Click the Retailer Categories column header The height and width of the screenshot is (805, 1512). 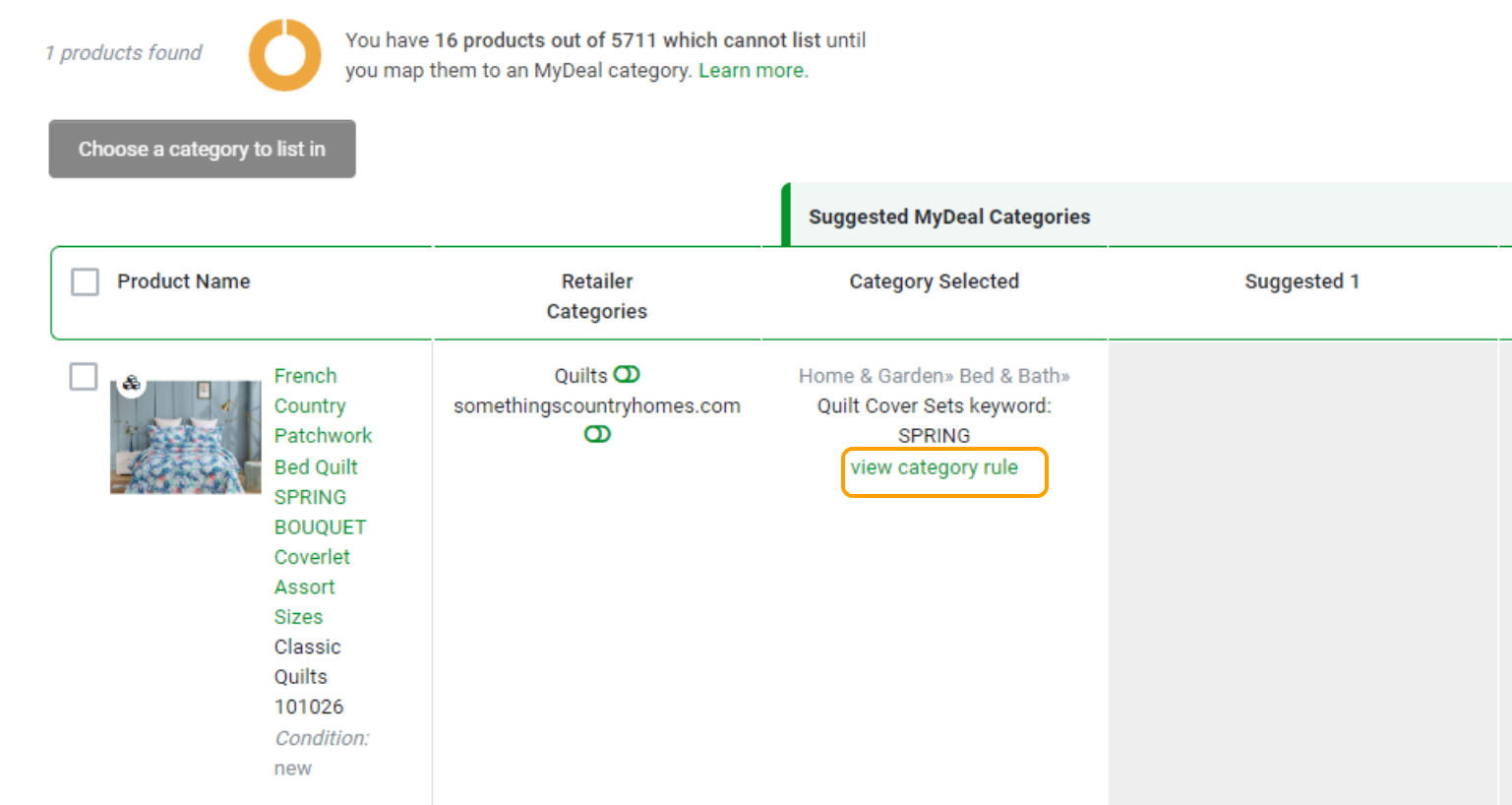click(x=597, y=296)
